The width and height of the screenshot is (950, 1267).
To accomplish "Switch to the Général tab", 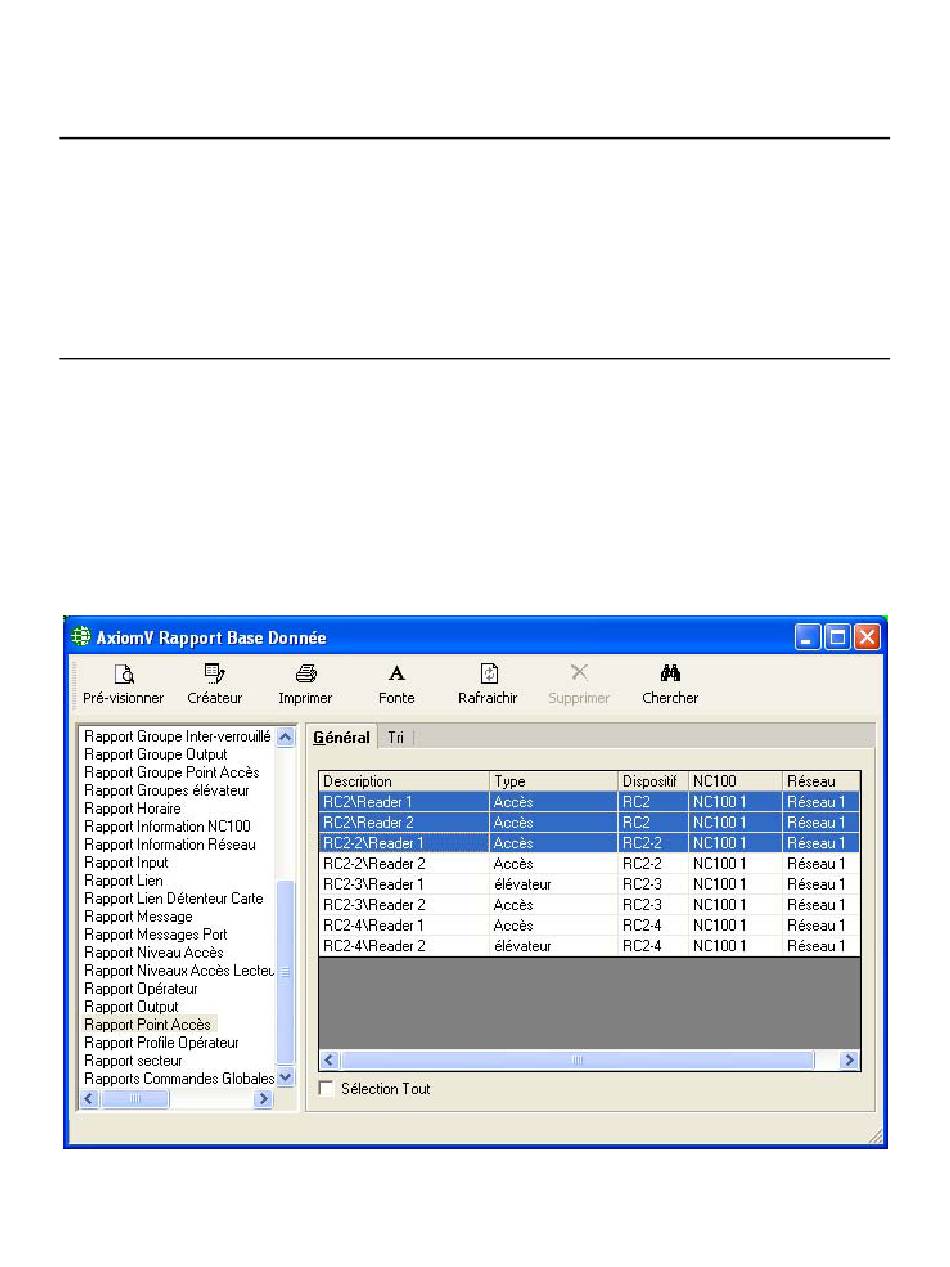I will tap(341, 738).
